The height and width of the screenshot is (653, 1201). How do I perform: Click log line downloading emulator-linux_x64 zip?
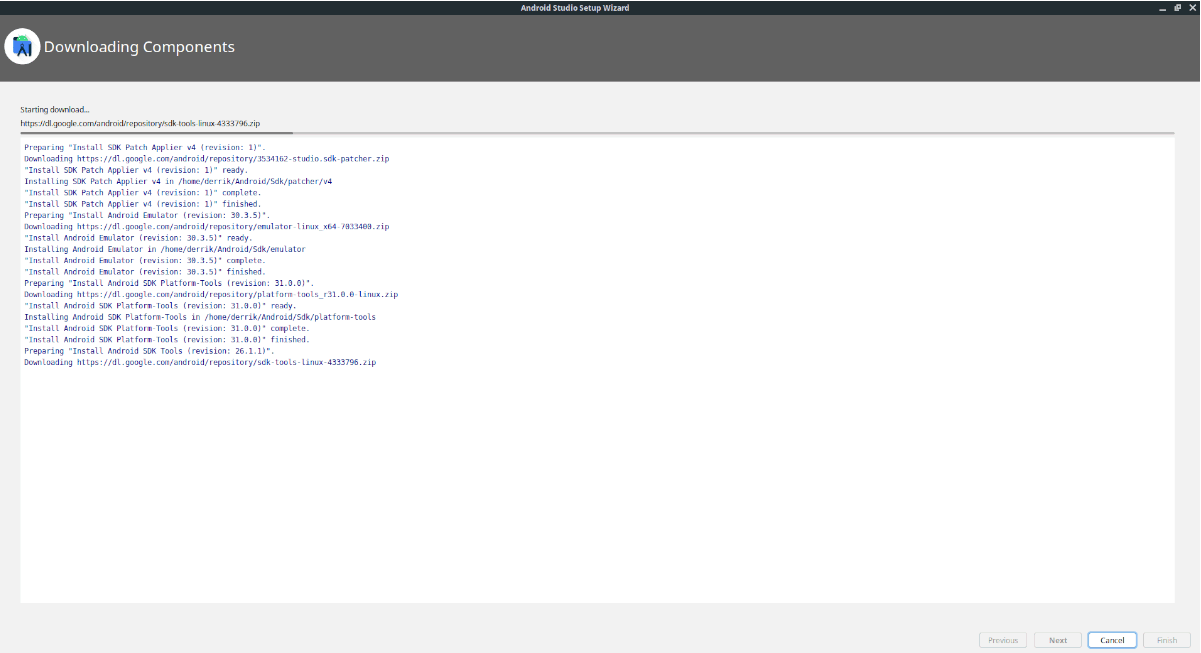click(207, 226)
